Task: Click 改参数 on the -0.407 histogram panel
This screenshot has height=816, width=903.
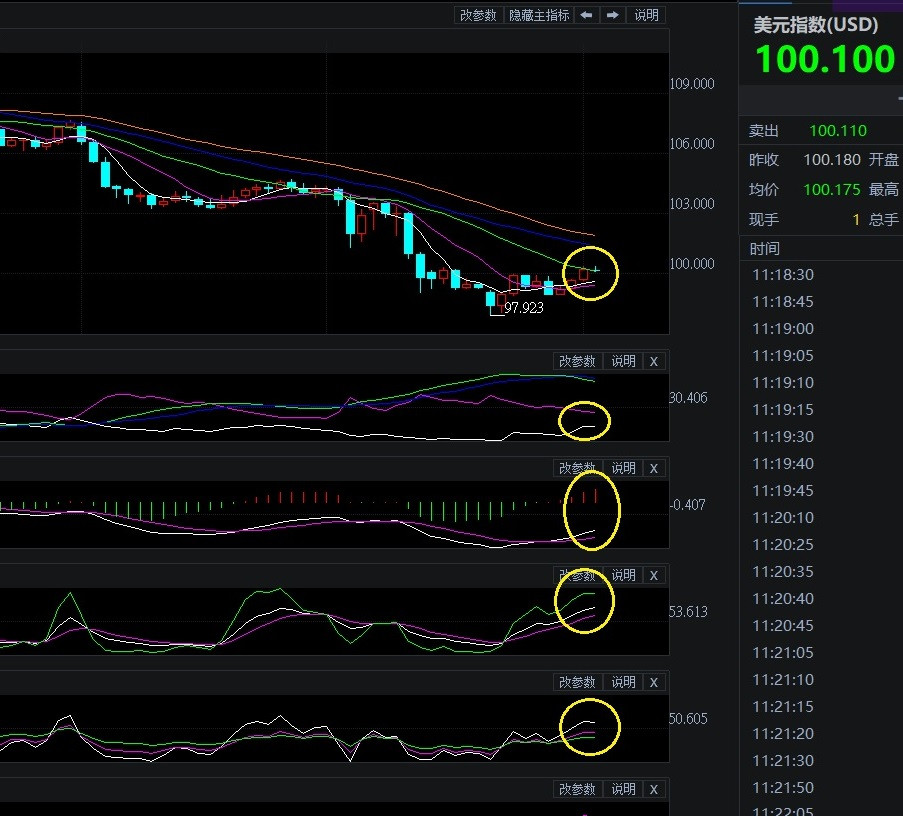Action: (x=577, y=468)
